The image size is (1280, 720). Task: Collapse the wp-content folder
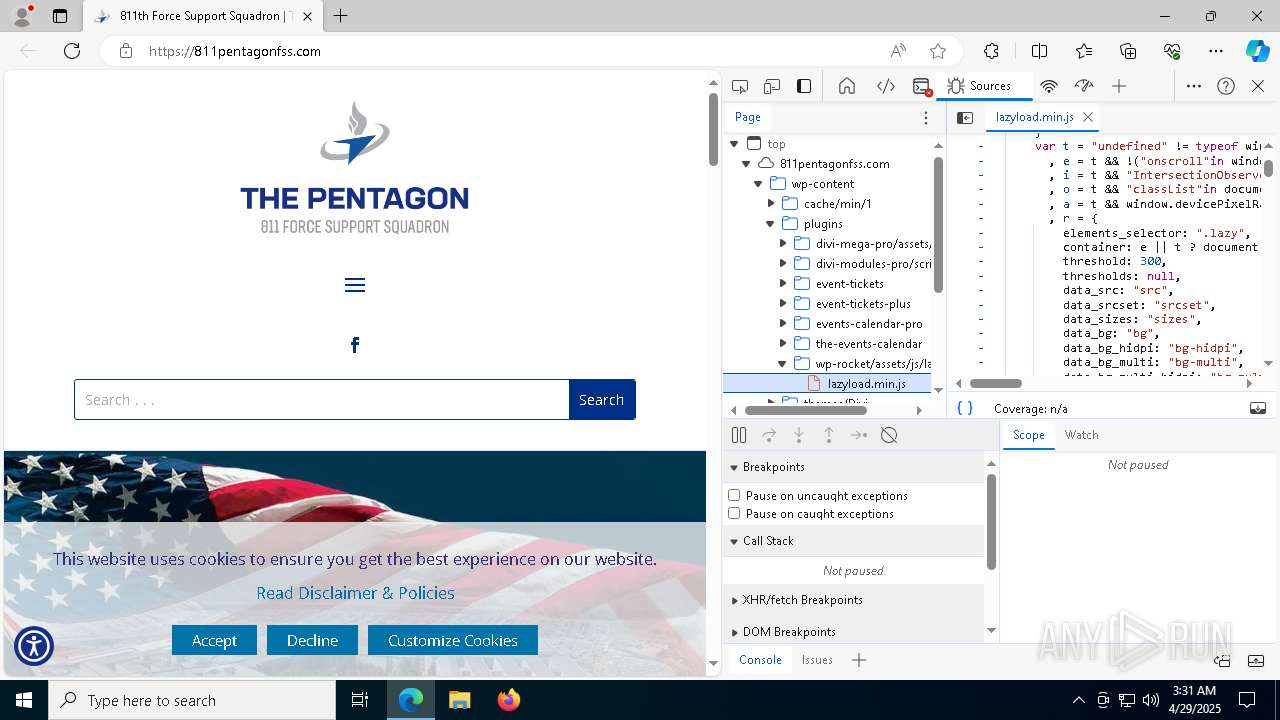click(x=758, y=184)
